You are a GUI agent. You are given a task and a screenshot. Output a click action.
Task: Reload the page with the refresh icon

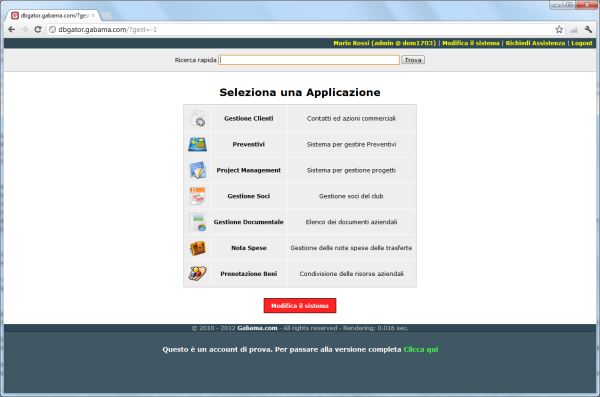point(38,29)
